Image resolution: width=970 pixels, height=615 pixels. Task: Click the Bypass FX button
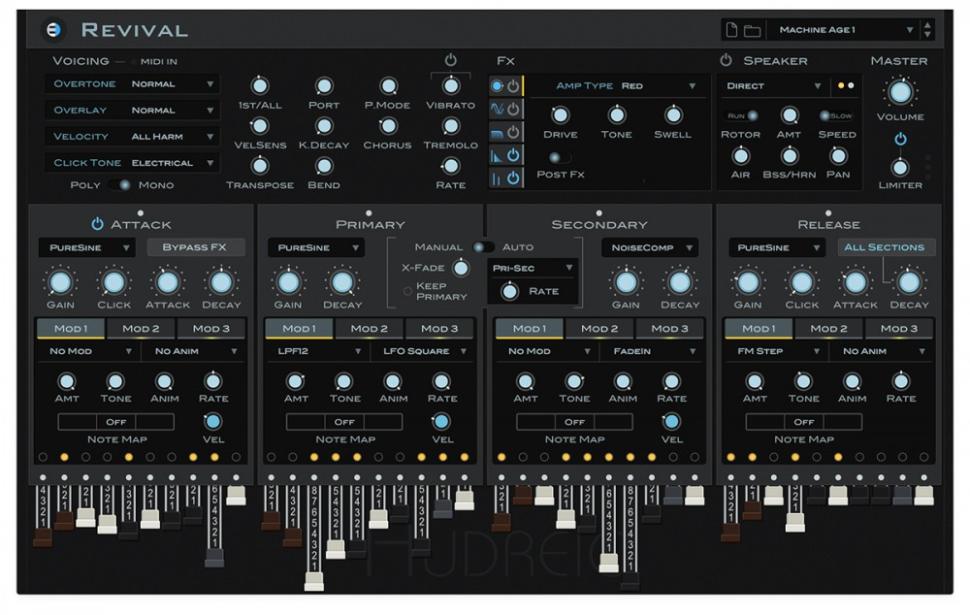pos(195,247)
